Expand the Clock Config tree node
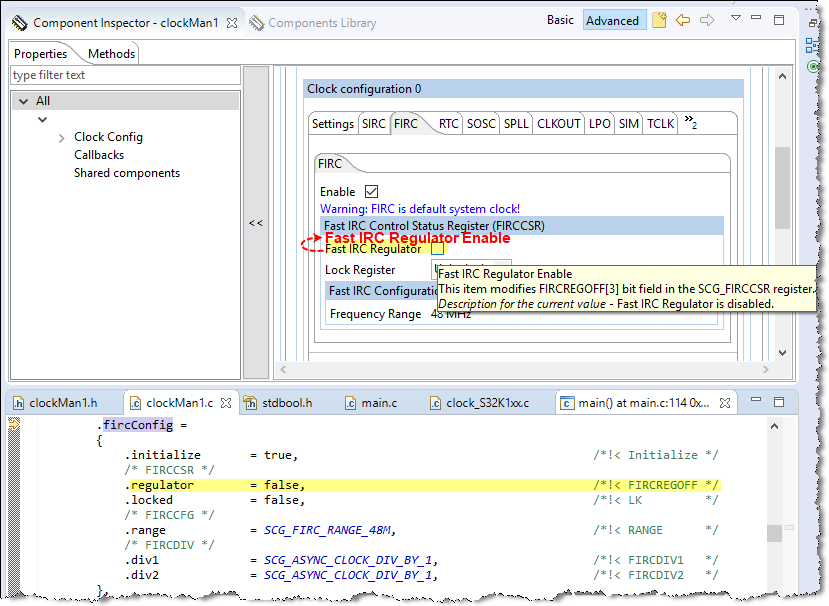Image resolution: width=829 pixels, height=606 pixels. 62,138
